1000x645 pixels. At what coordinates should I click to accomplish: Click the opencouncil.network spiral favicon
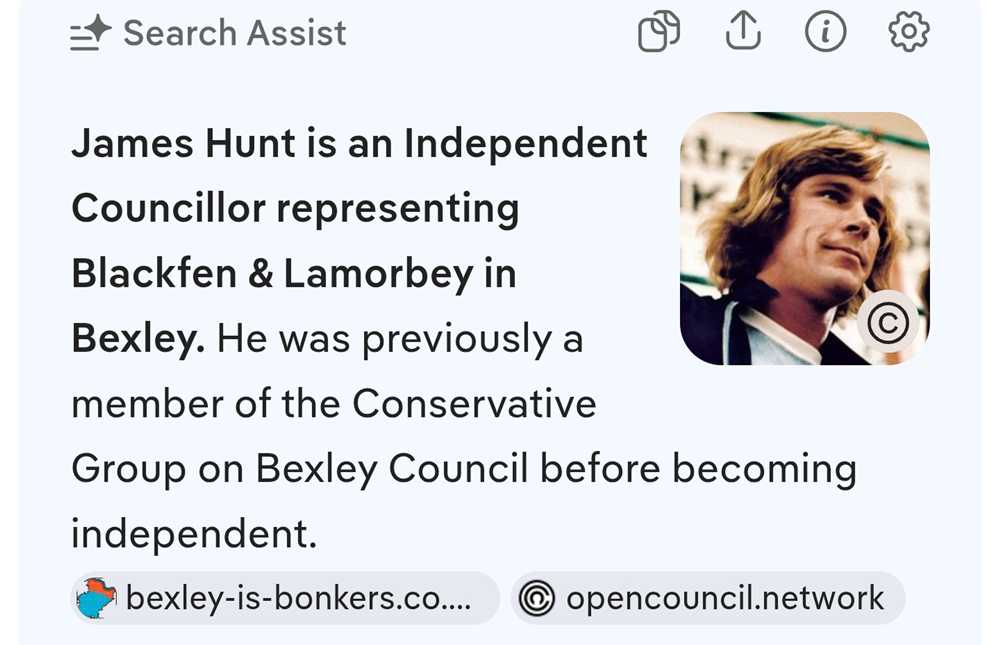point(537,599)
